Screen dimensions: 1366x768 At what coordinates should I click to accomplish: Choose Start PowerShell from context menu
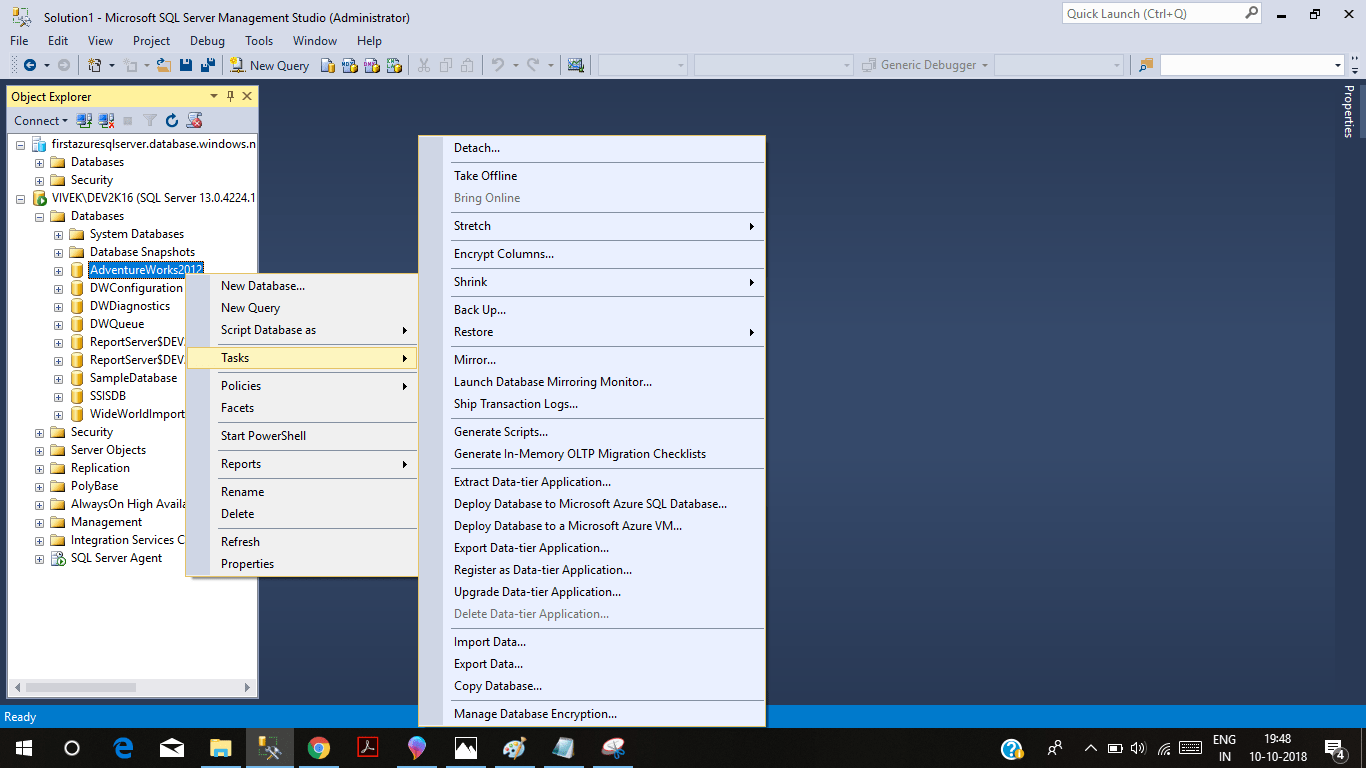301,436
